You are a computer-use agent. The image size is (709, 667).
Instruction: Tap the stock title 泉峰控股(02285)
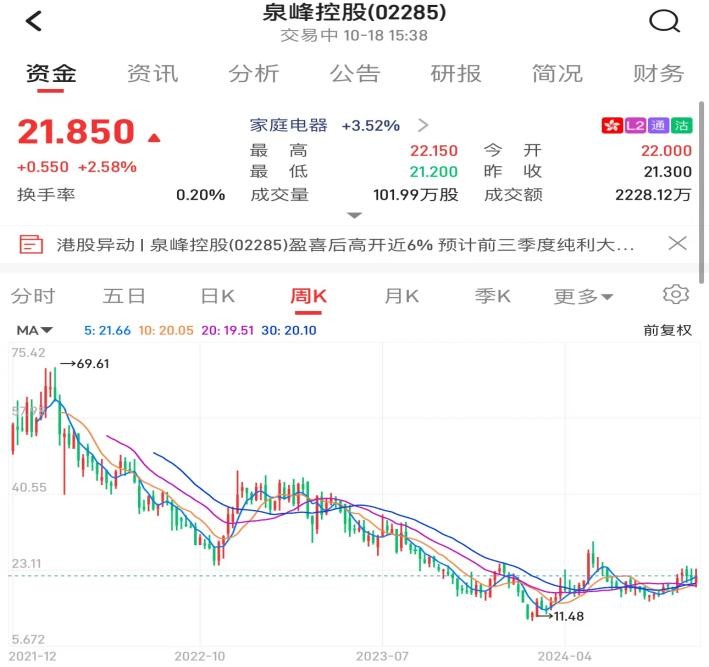(x=354, y=12)
